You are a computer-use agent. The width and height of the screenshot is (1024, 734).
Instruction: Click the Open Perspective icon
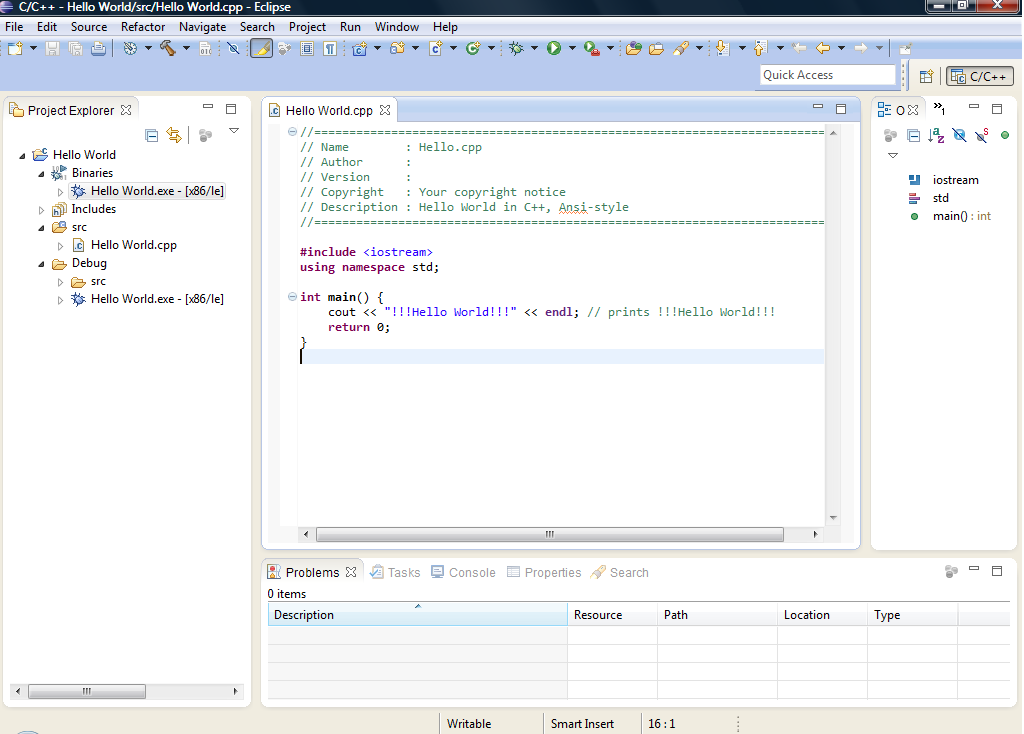pyautogui.click(x=926, y=76)
